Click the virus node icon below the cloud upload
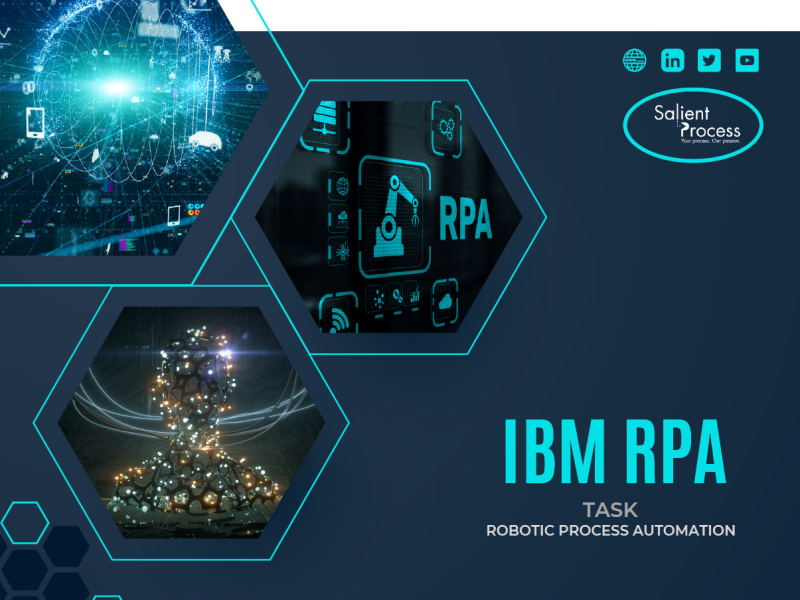Image resolution: width=800 pixels, height=600 pixels. [342, 250]
